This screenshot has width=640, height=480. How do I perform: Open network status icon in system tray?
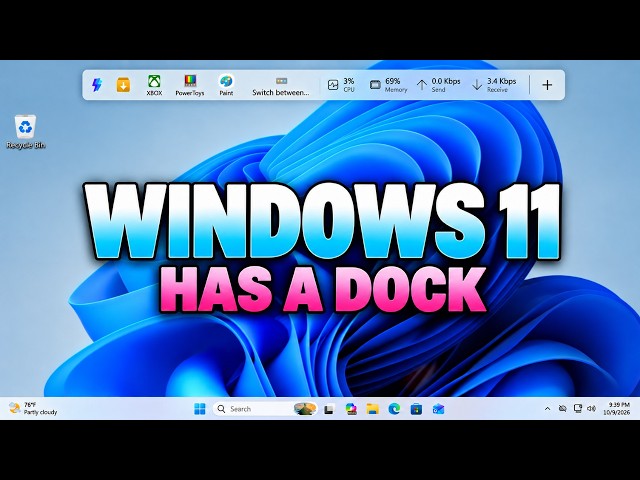(x=578, y=409)
